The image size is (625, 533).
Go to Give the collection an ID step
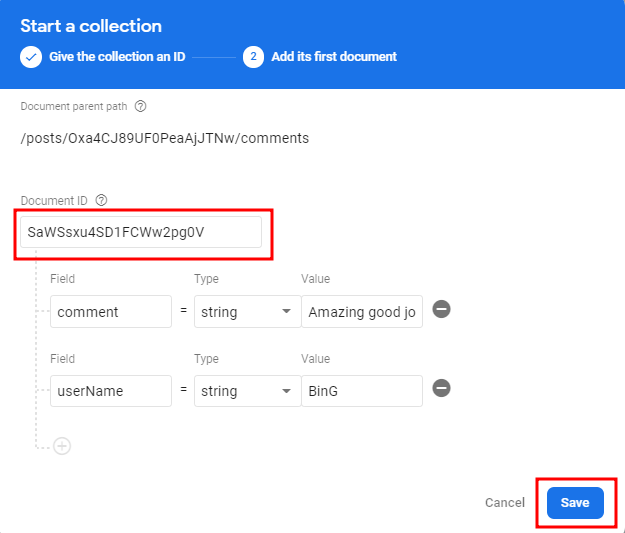click(x=117, y=57)
